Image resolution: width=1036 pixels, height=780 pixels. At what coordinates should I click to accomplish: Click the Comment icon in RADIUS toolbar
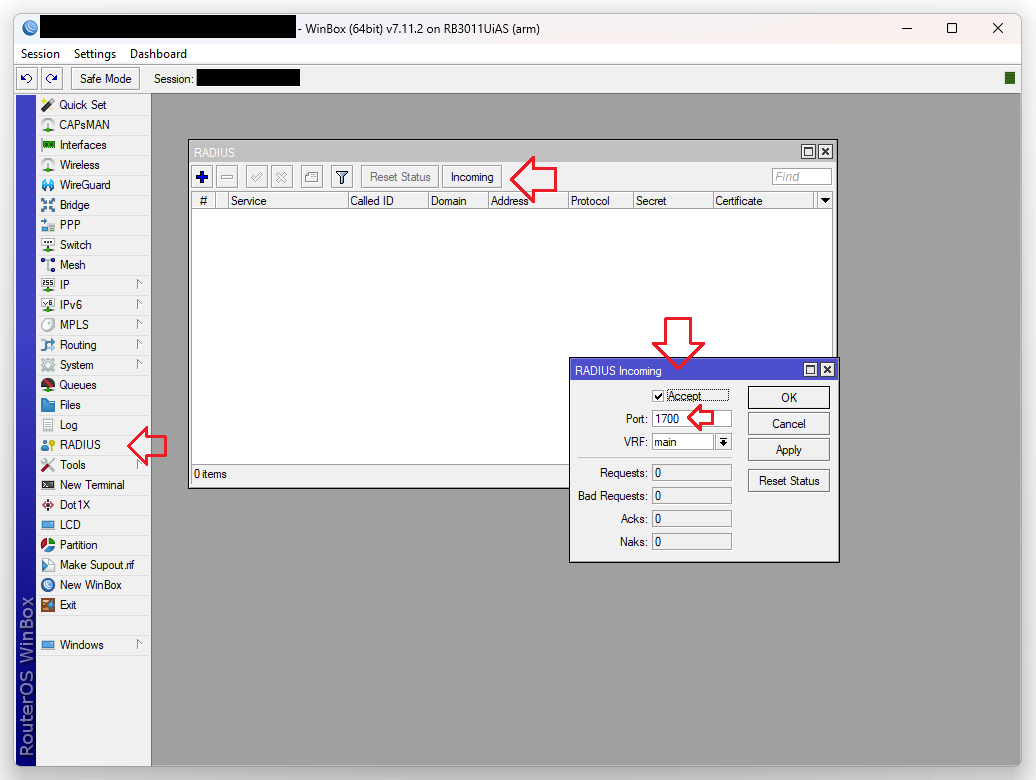coord(311,177)
